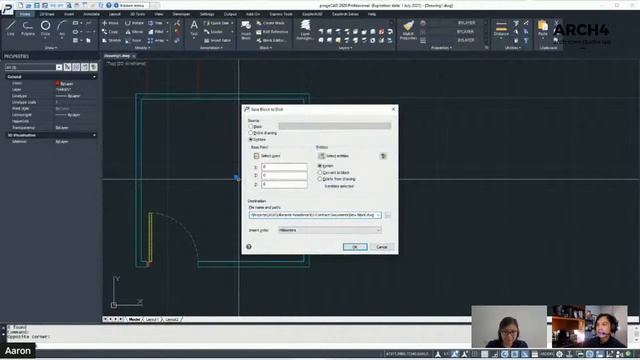Switch to the Express Tools ribbon tab
This screenshot has height=360, width=640.
281,14
